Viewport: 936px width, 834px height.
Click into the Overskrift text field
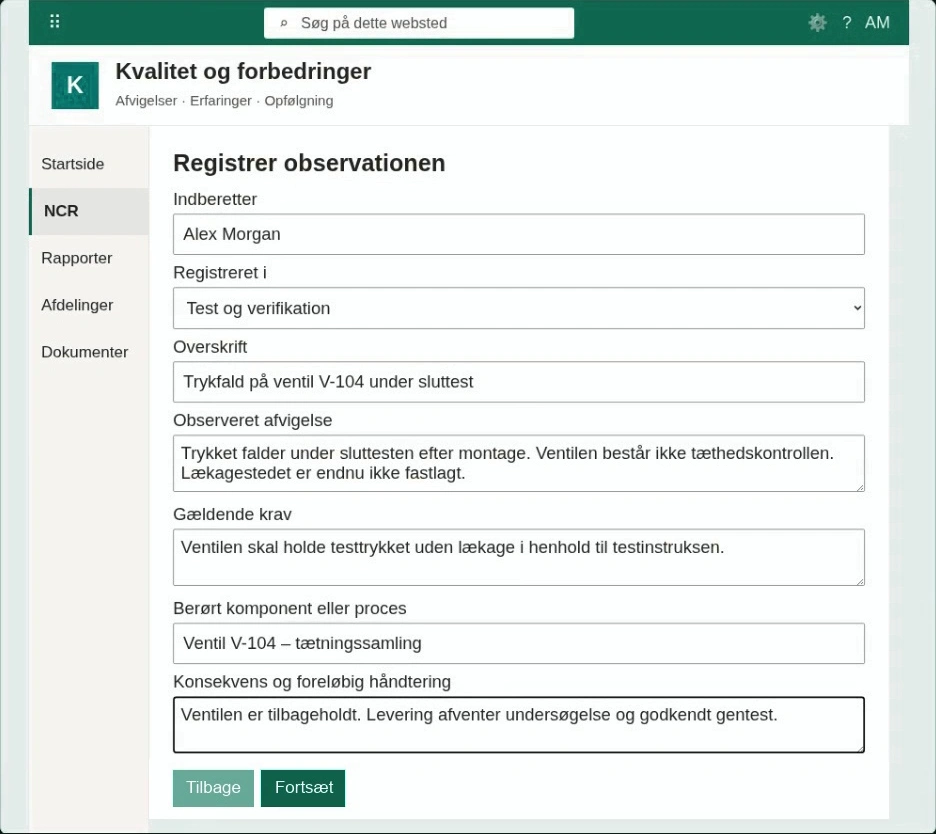tap(519, 382)
